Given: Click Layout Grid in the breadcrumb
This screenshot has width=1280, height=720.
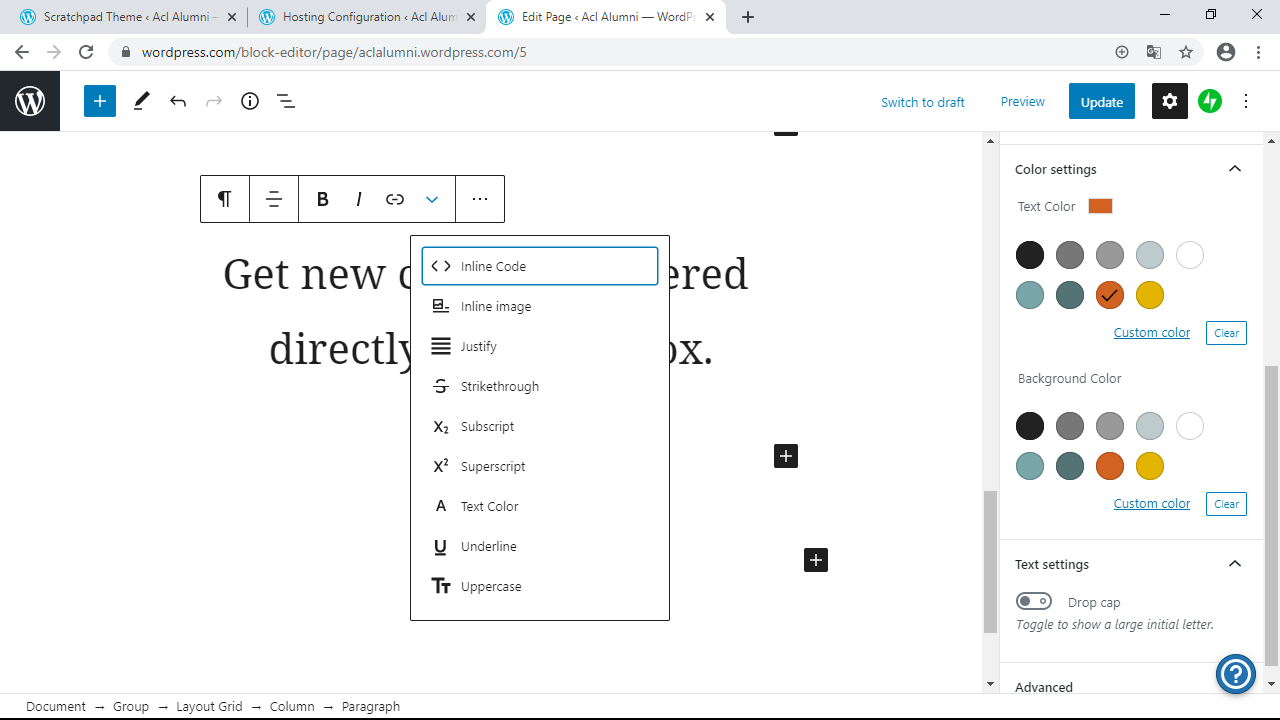Looking at the screenshot, I should [209, 706].
